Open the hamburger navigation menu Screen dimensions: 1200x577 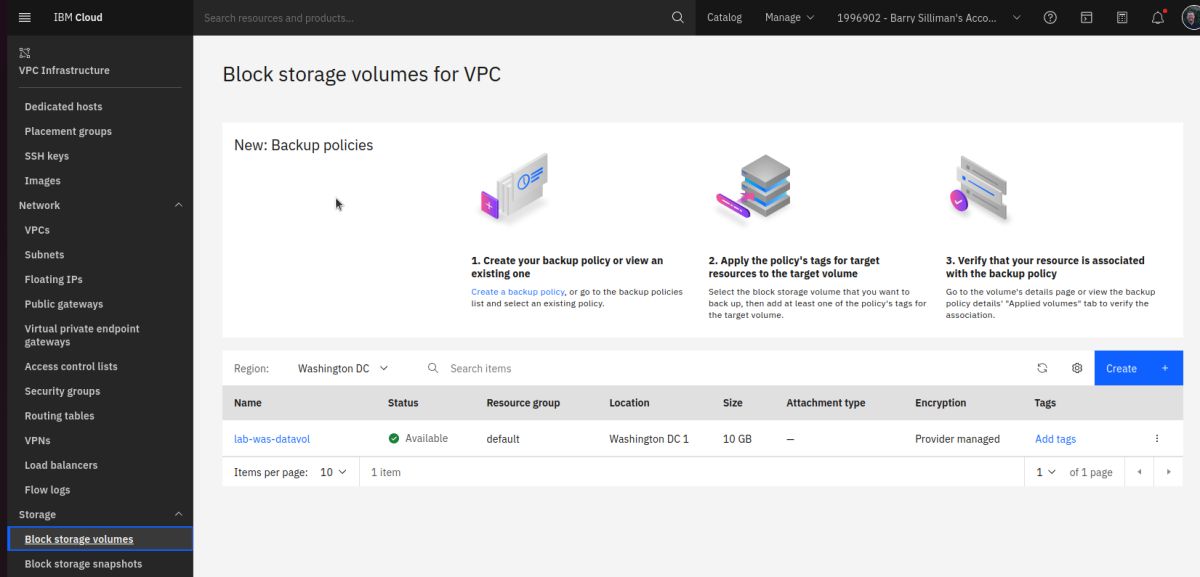click(25, 17)
